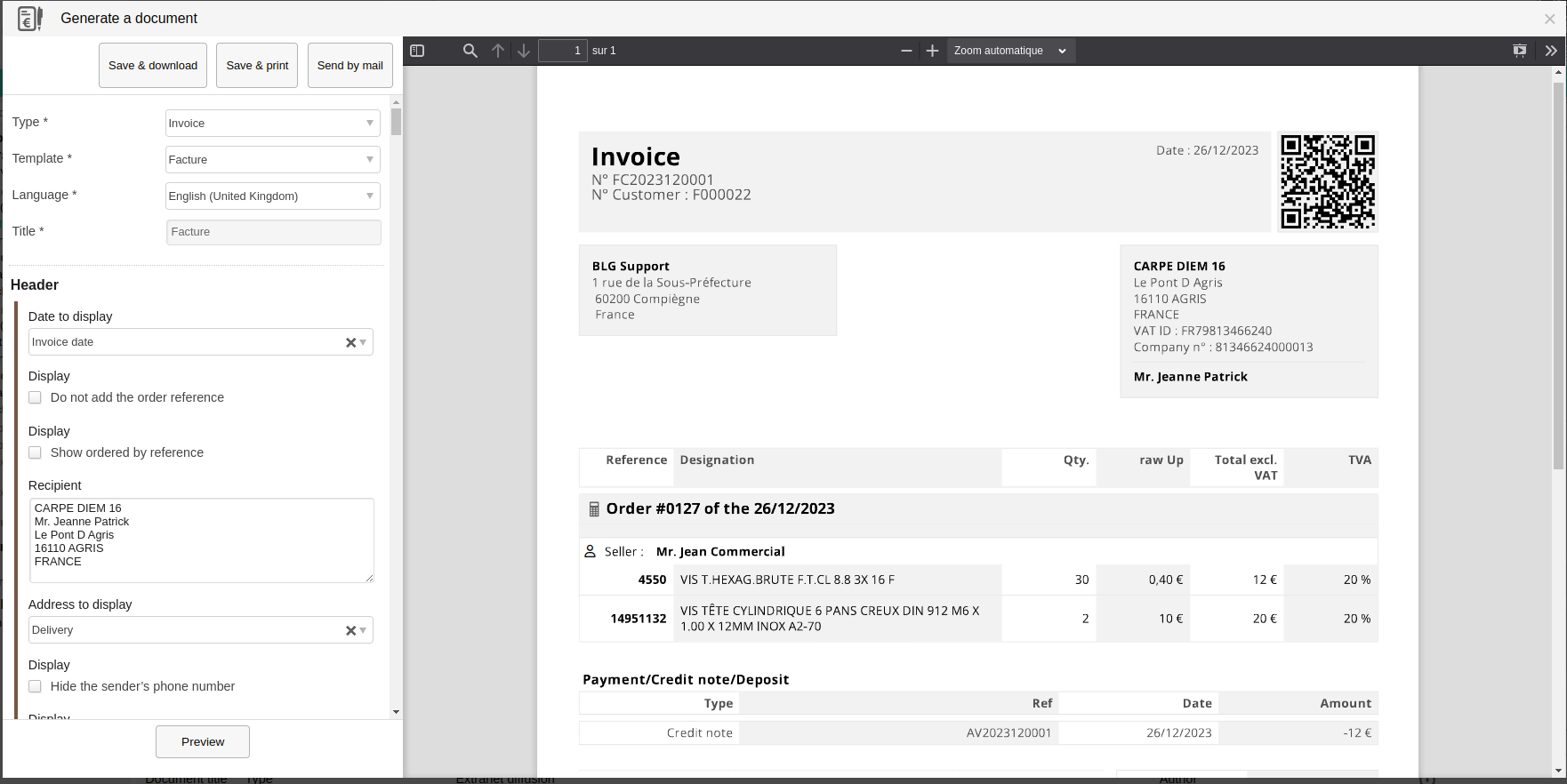
Task: Go to previous page arrow
Action: [x=498, y=51]
